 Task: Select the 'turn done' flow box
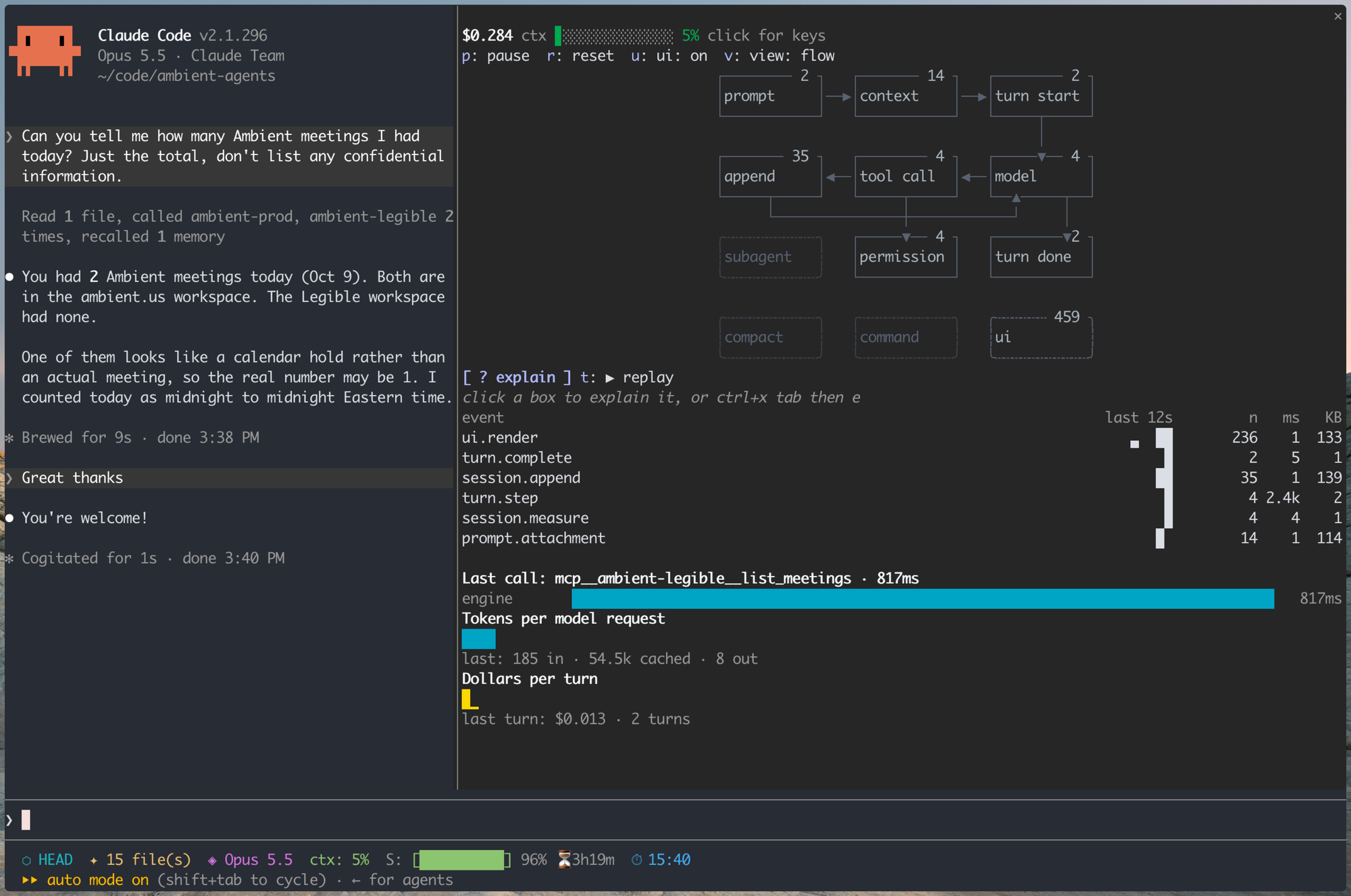(1041, 257)
